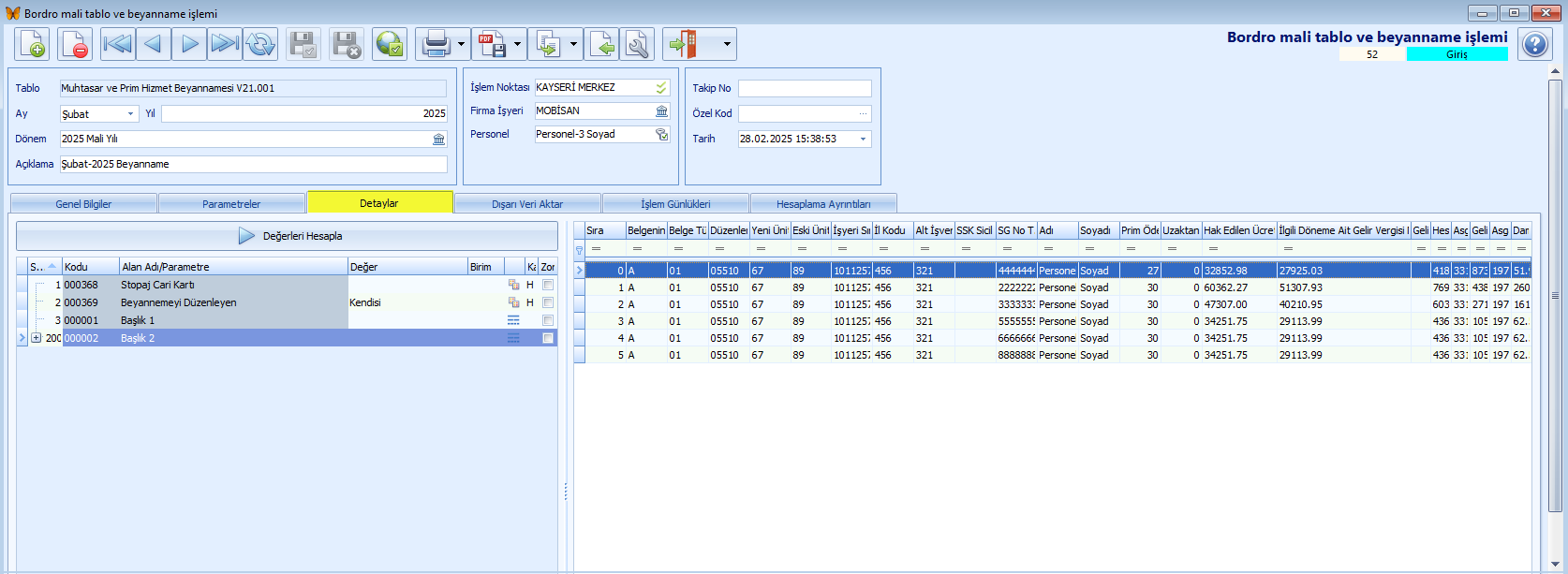The image size is (1568, 574).
Task: Click the globe with checkmark icon
Action: (389, 44)
